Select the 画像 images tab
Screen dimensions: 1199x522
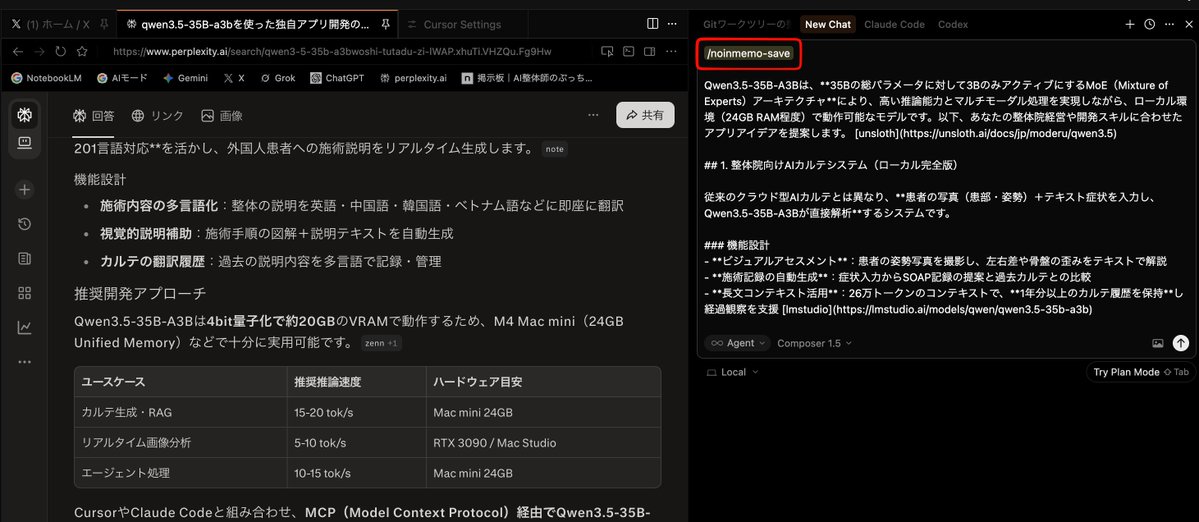[x=222, y=116]
